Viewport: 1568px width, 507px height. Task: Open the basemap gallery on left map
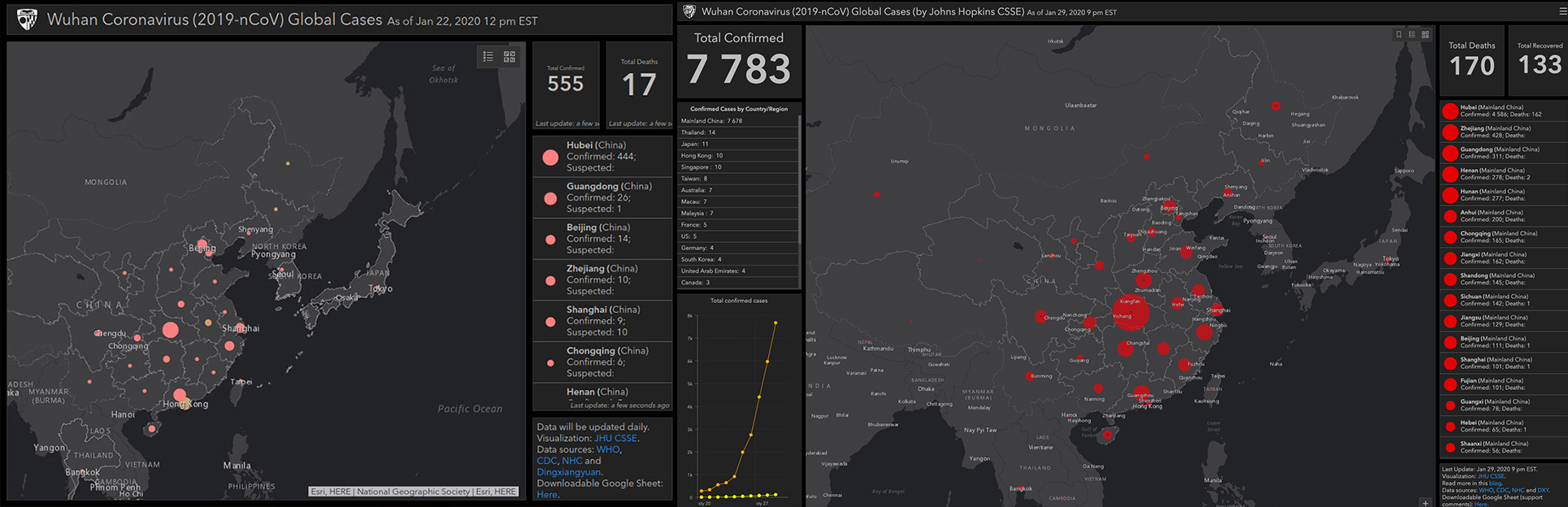pyautogui.click(x=510, y=57)
